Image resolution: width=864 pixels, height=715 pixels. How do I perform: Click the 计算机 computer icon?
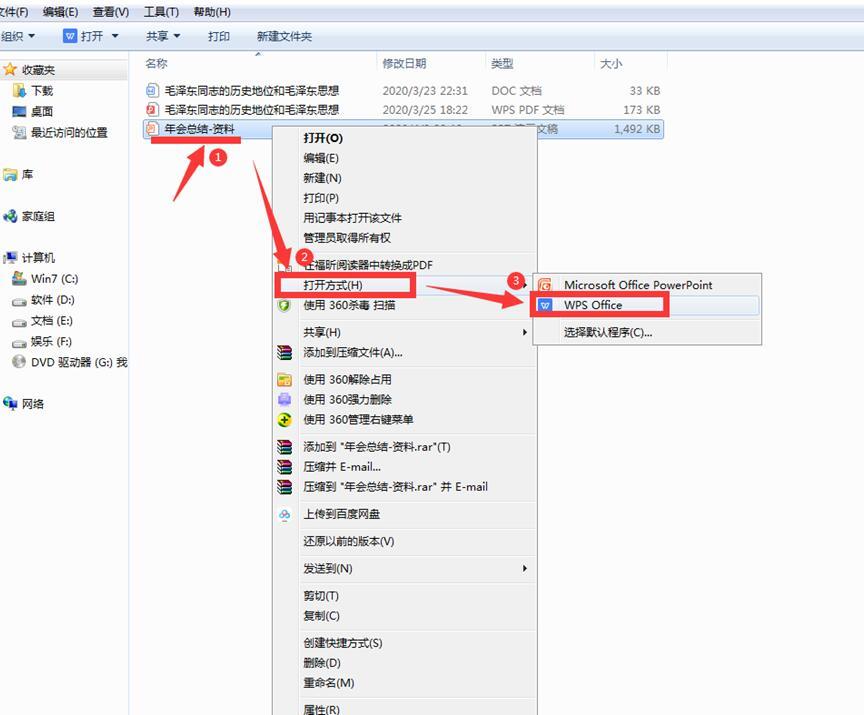(x=10, y=257)
